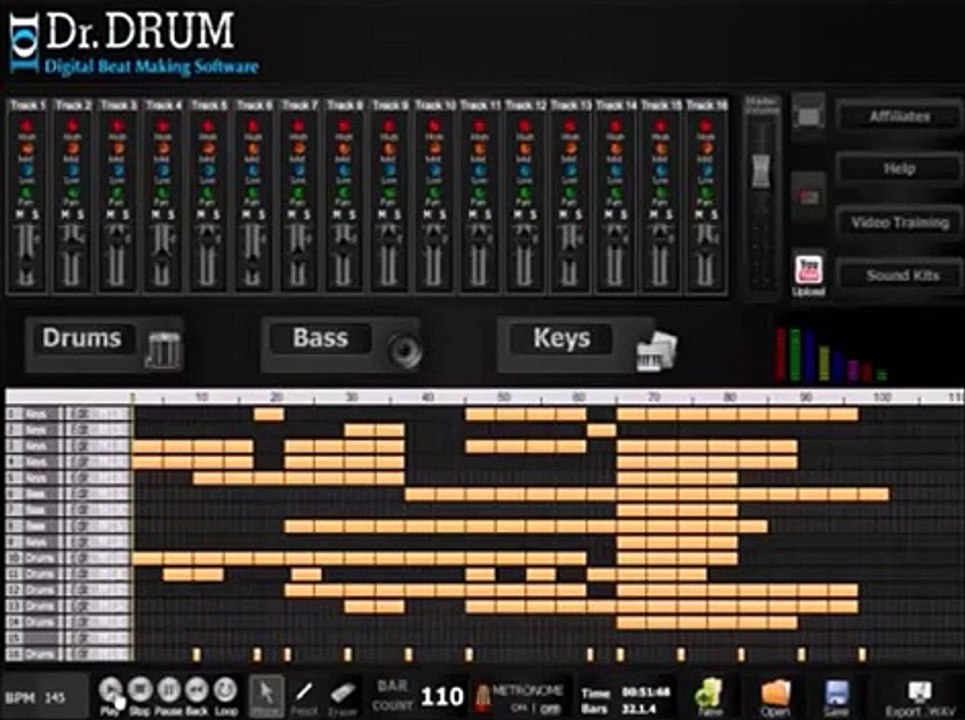Click the level meter bars display
This screenshot has width=965, height=720.
pos(831,355)
